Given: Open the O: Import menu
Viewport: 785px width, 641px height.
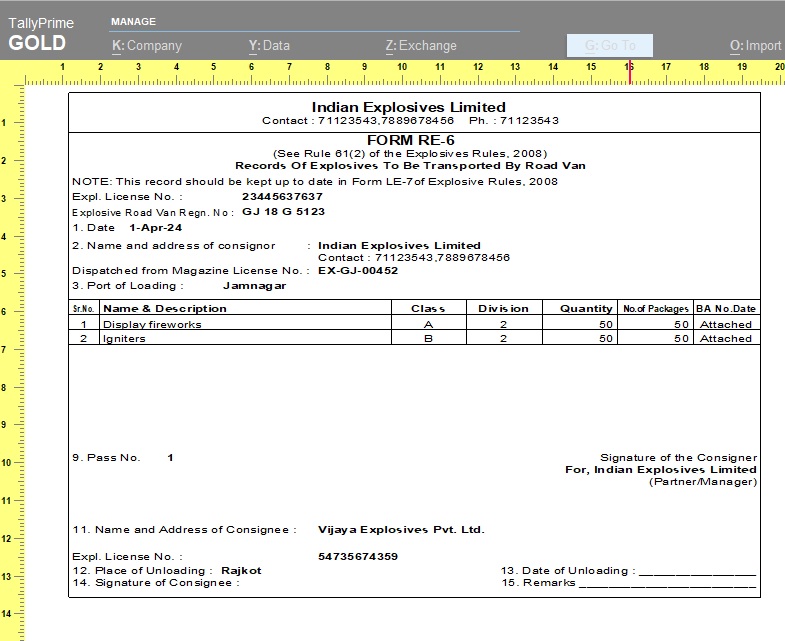Looking at the screenshot, I should (x=756, y=45).
